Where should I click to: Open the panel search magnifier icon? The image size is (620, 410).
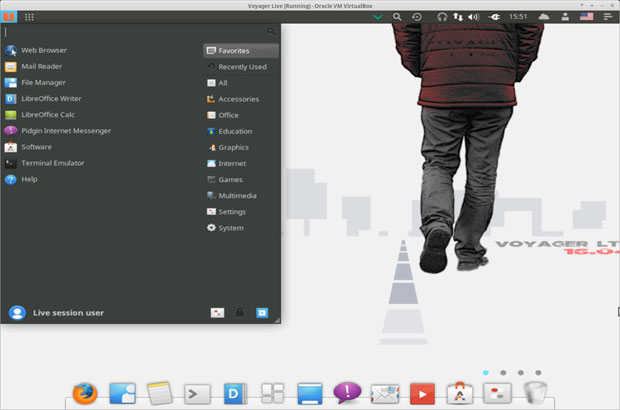coord(397,17)
